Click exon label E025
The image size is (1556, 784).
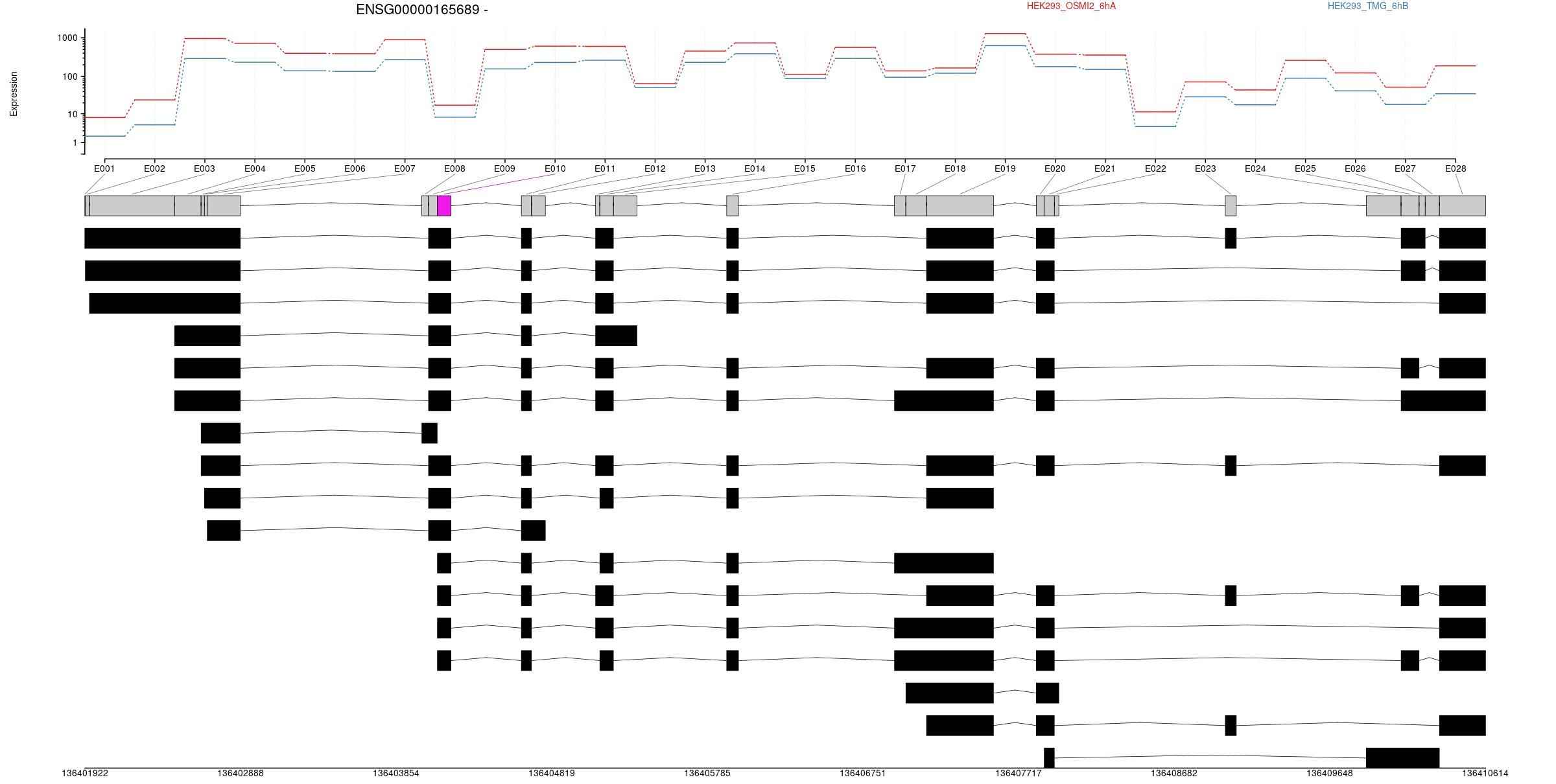pyautogui.click(x=1305, y=168)
